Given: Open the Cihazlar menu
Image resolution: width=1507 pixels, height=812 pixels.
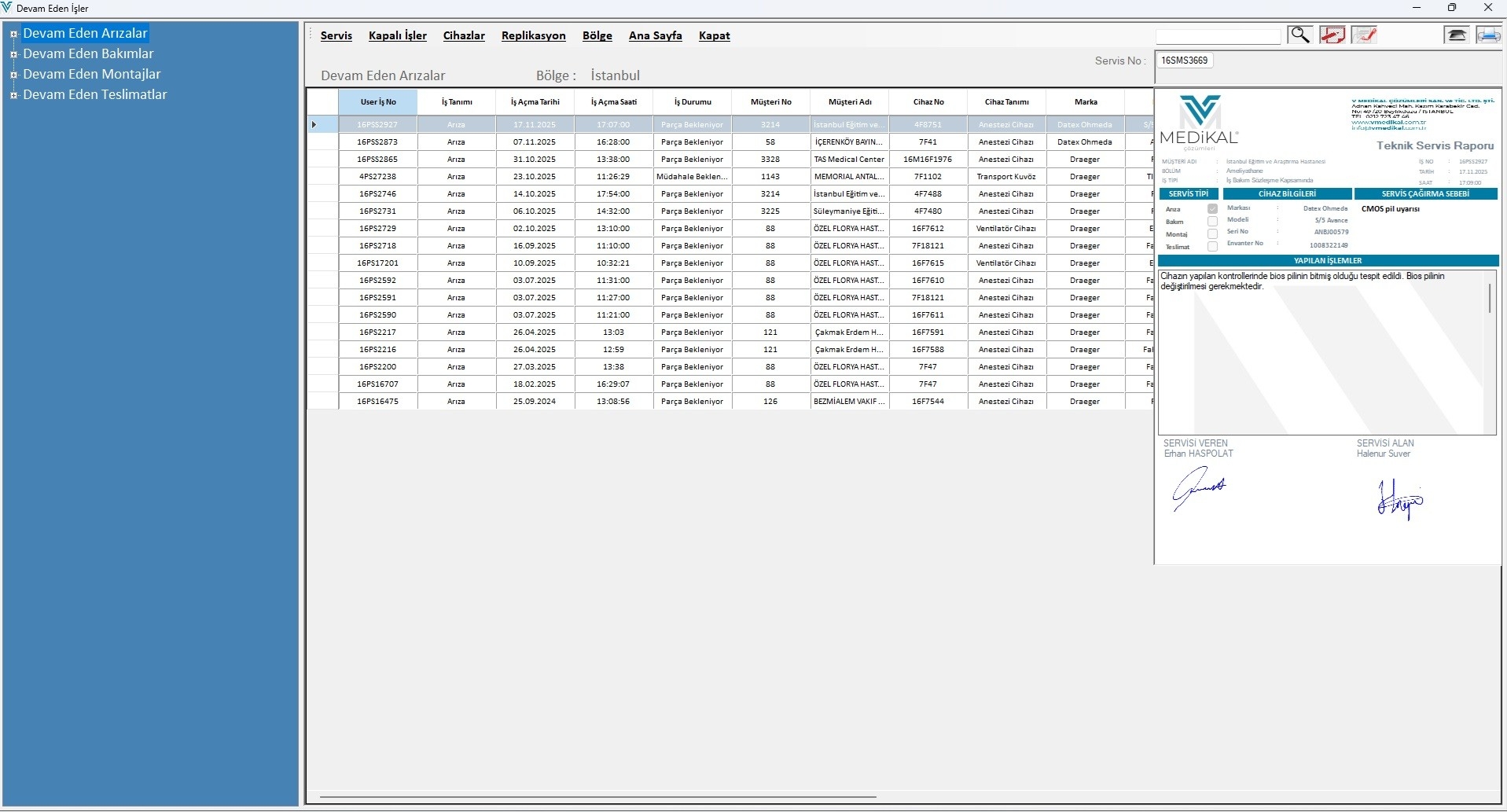Looking at the screenshot, I should click(464, 36).
